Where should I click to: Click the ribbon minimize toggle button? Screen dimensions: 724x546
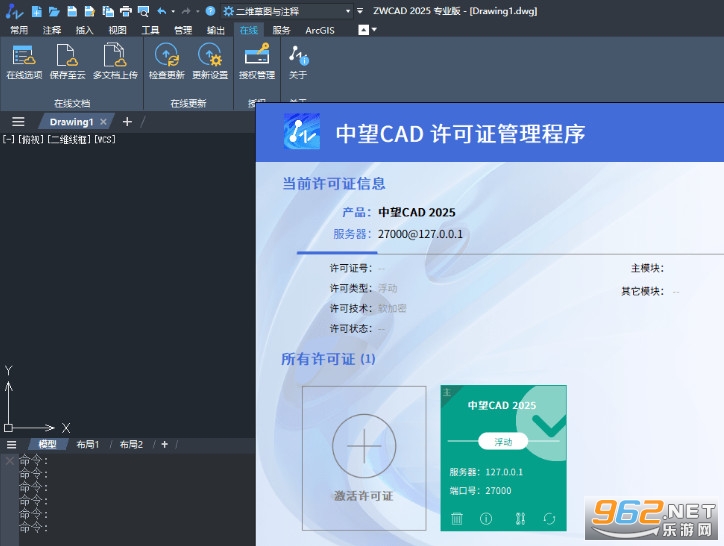364,30
